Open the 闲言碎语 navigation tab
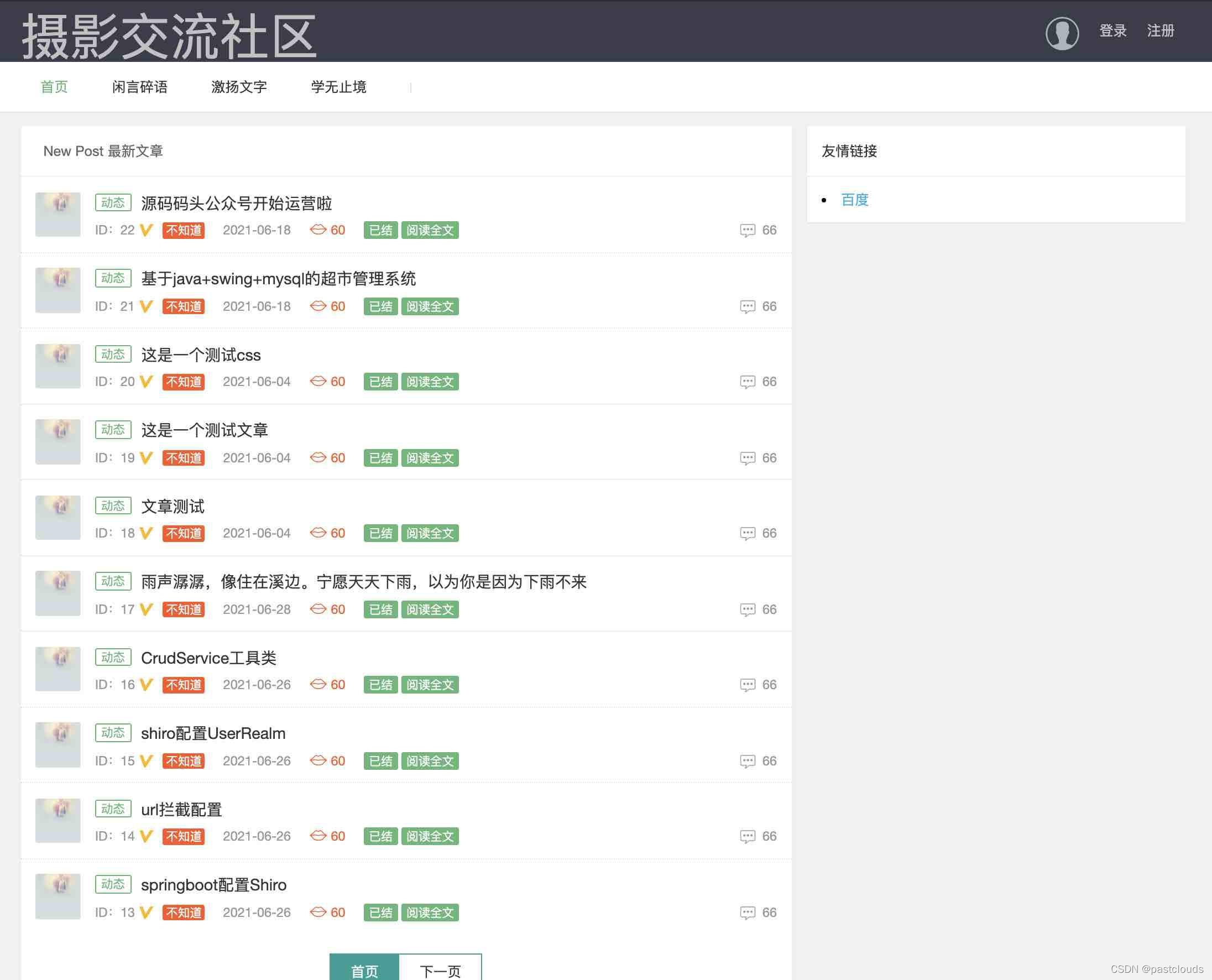This screenshot has height=980, width=1212. pyautogui.click(x=139, y=87)
